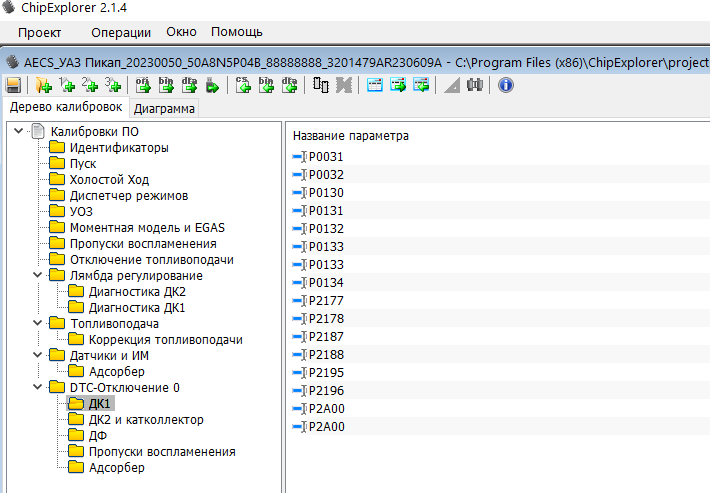Select the first P0031 parameter in the list
This screenshot has width=710, height=493.
coord(325,157)
